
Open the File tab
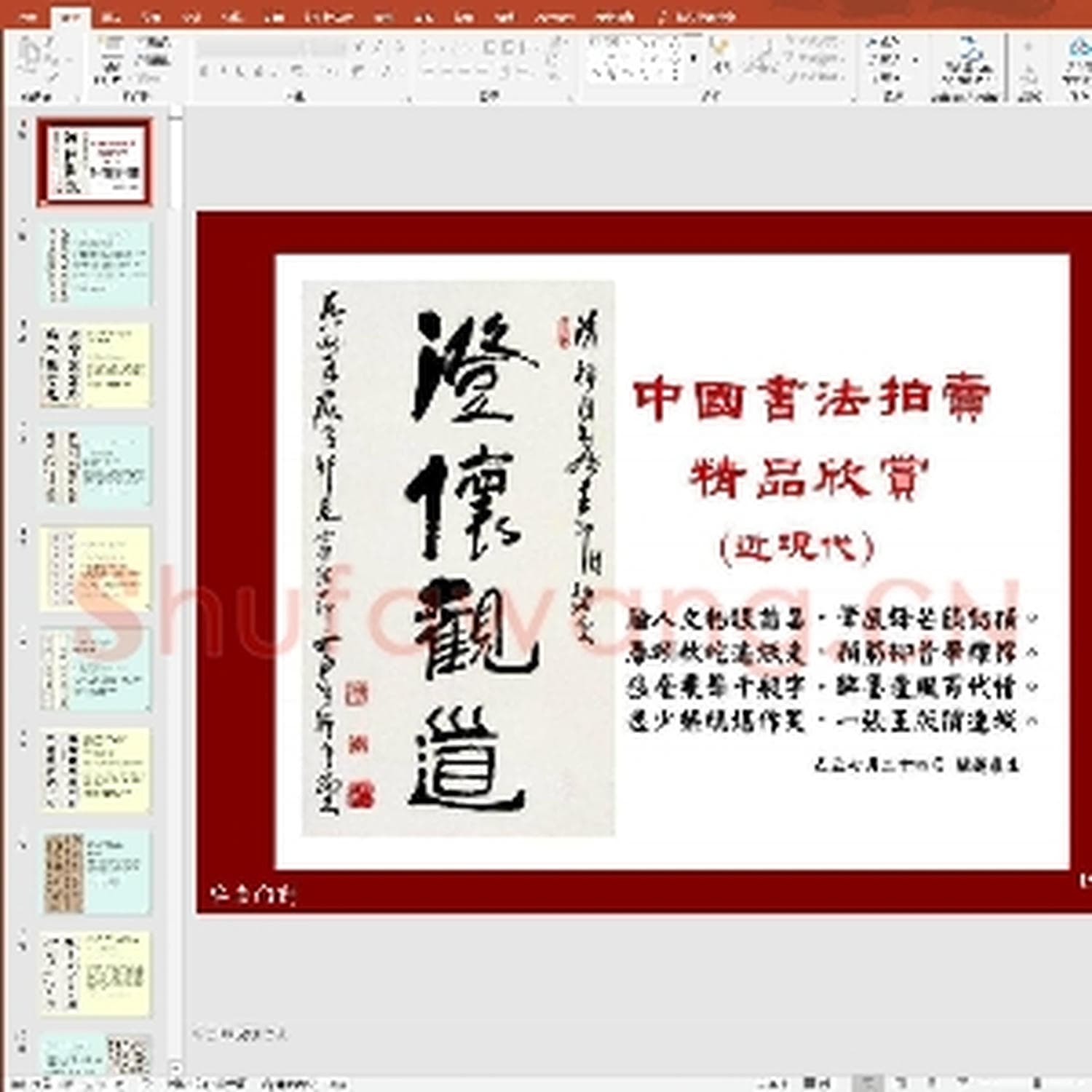29,16
